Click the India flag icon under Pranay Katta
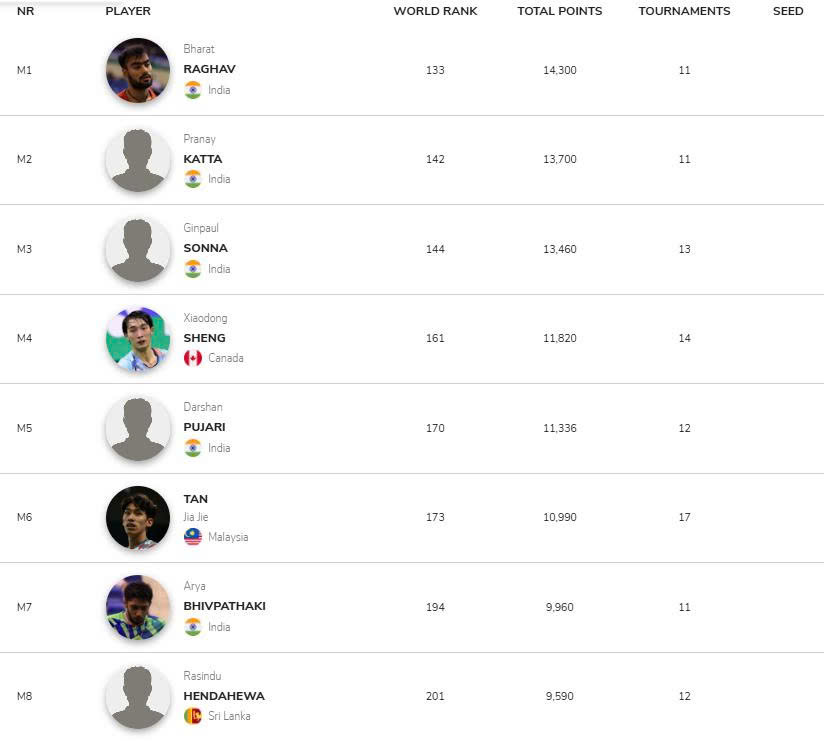Screen dimensions: 824x741 pos(193,179)
